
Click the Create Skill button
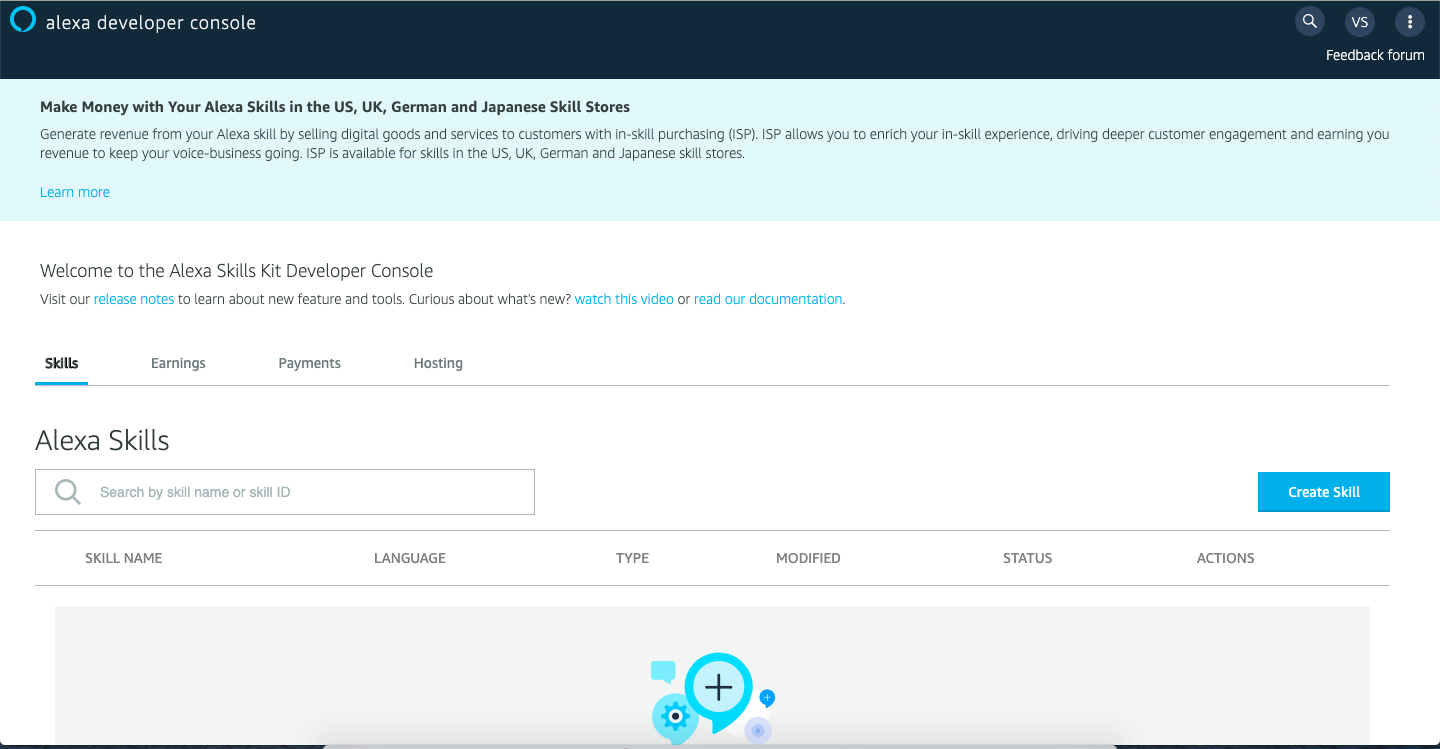(x=1324, y=492)
